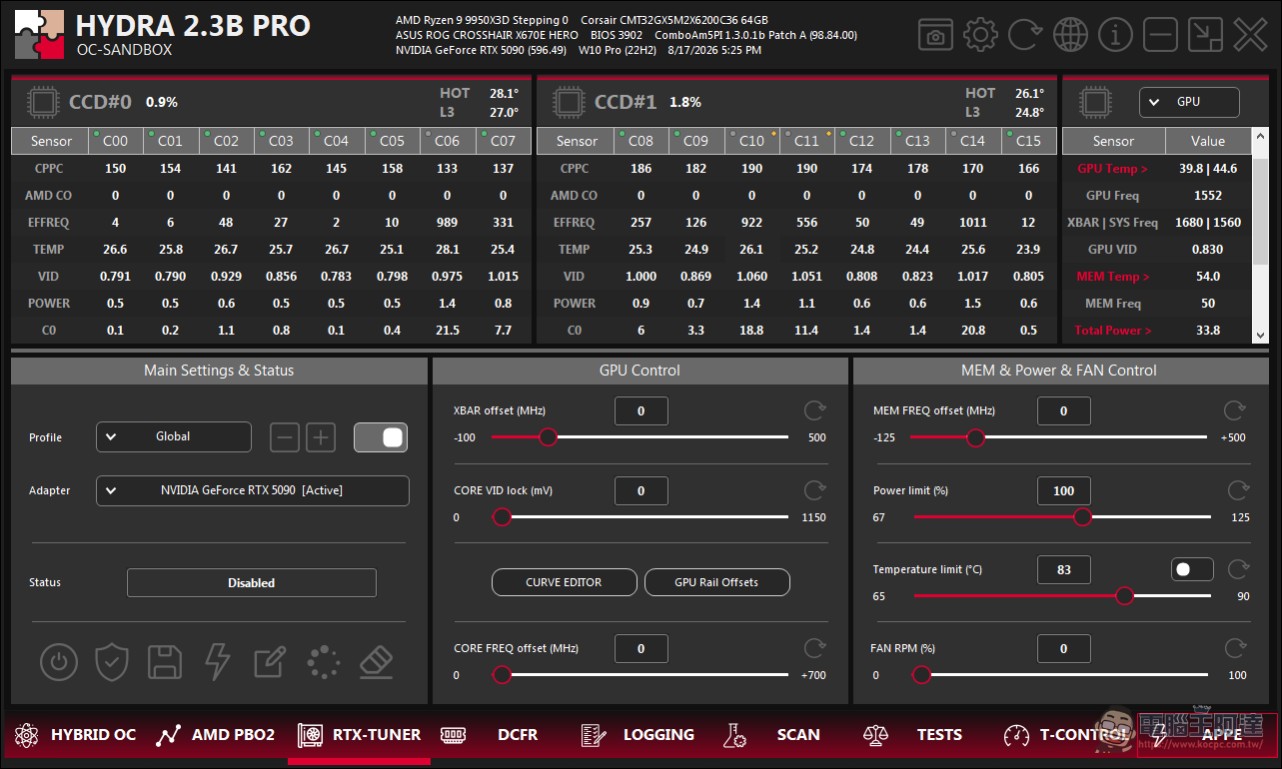Toggle the Temperature limit switch
The height and width of the screenshot is (769, 1282).
pyautogui.click(x=1192, y=569)
